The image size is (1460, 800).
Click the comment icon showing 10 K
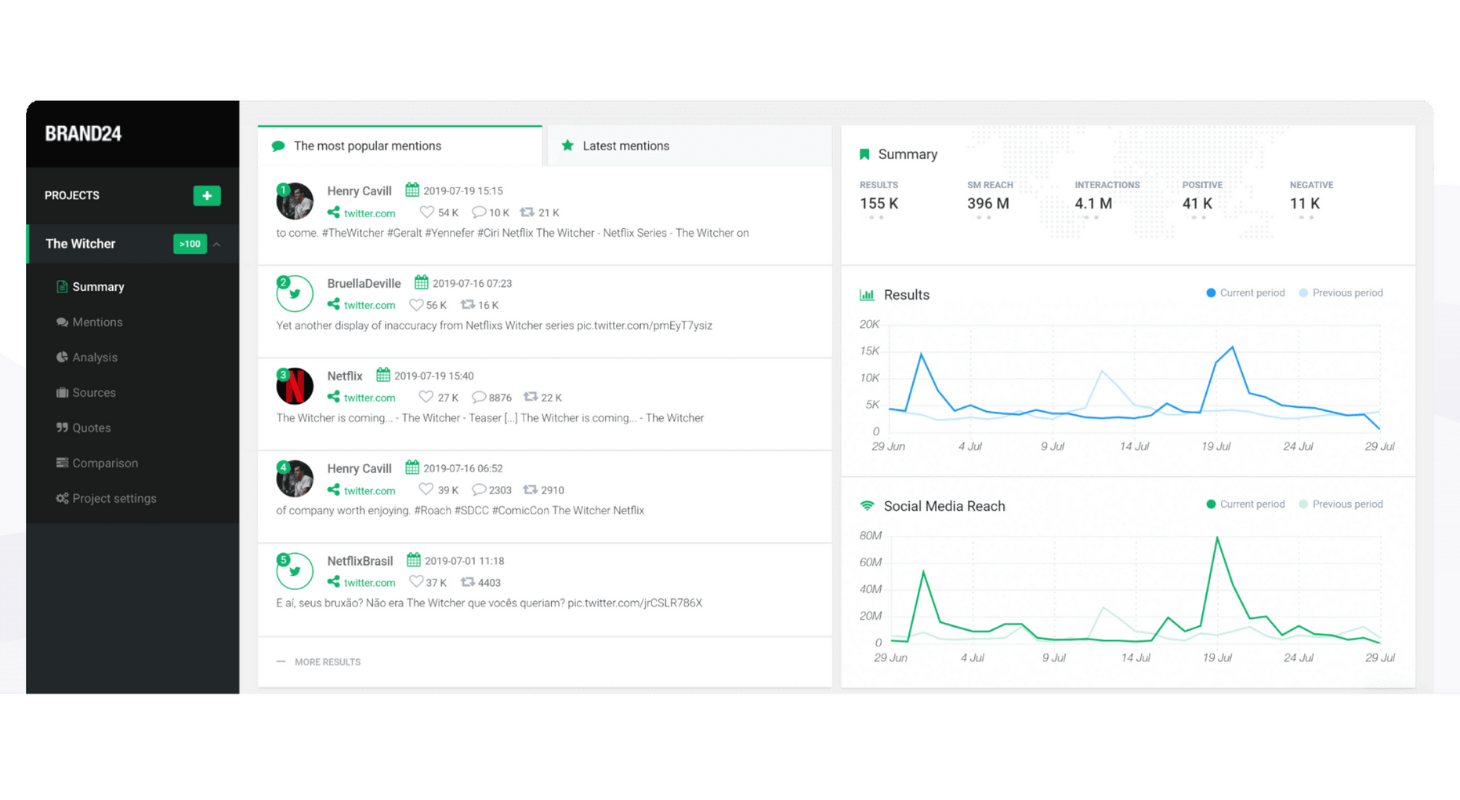coord(479,212)
